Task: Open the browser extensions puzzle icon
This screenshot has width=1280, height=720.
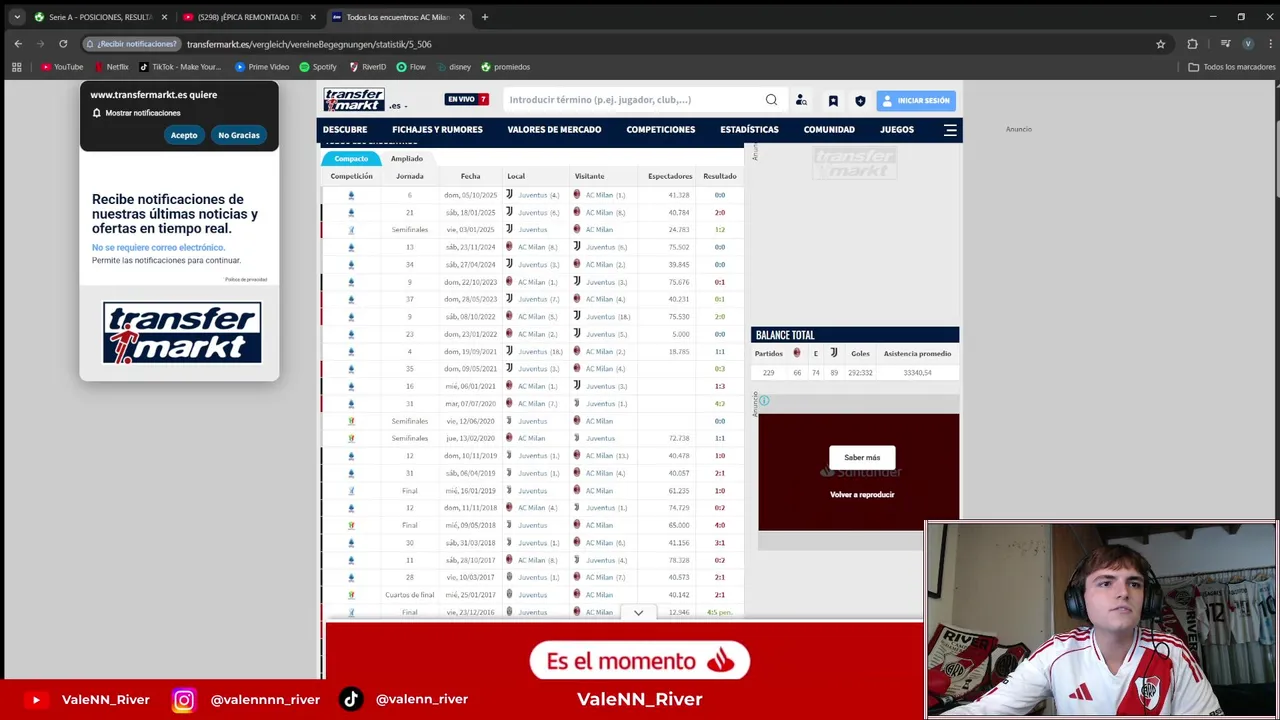Action: click(1192, 44)
